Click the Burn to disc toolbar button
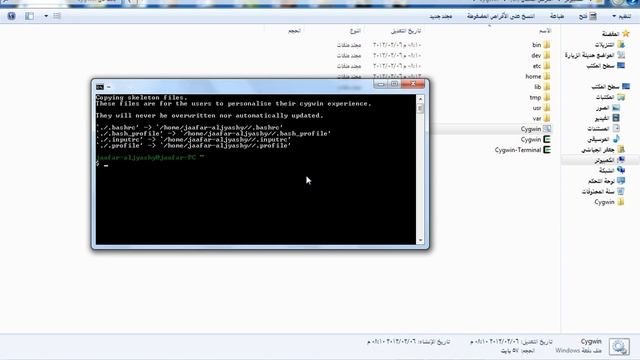 500,16
